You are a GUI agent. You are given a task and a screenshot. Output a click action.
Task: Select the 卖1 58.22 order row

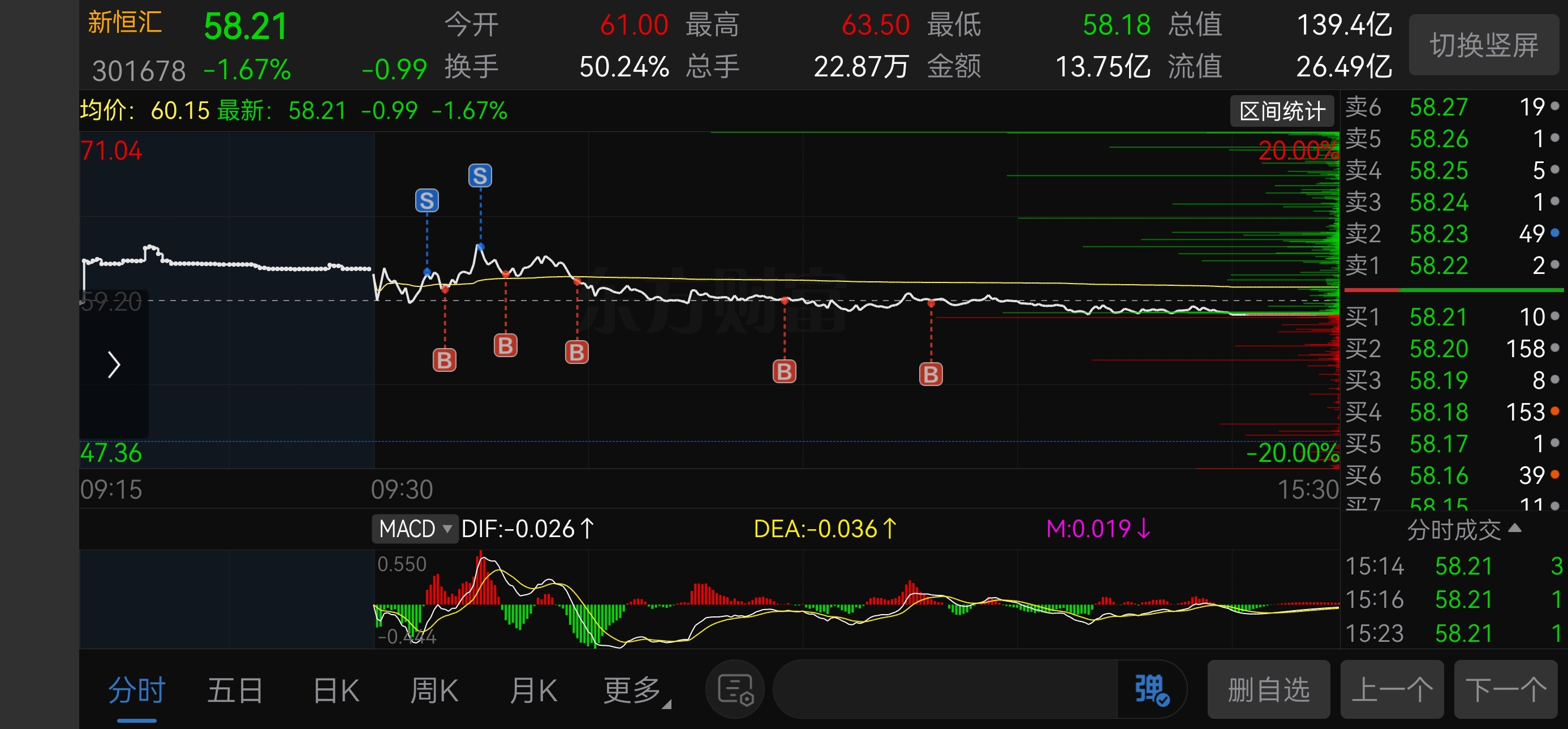tap(1454, 265)
